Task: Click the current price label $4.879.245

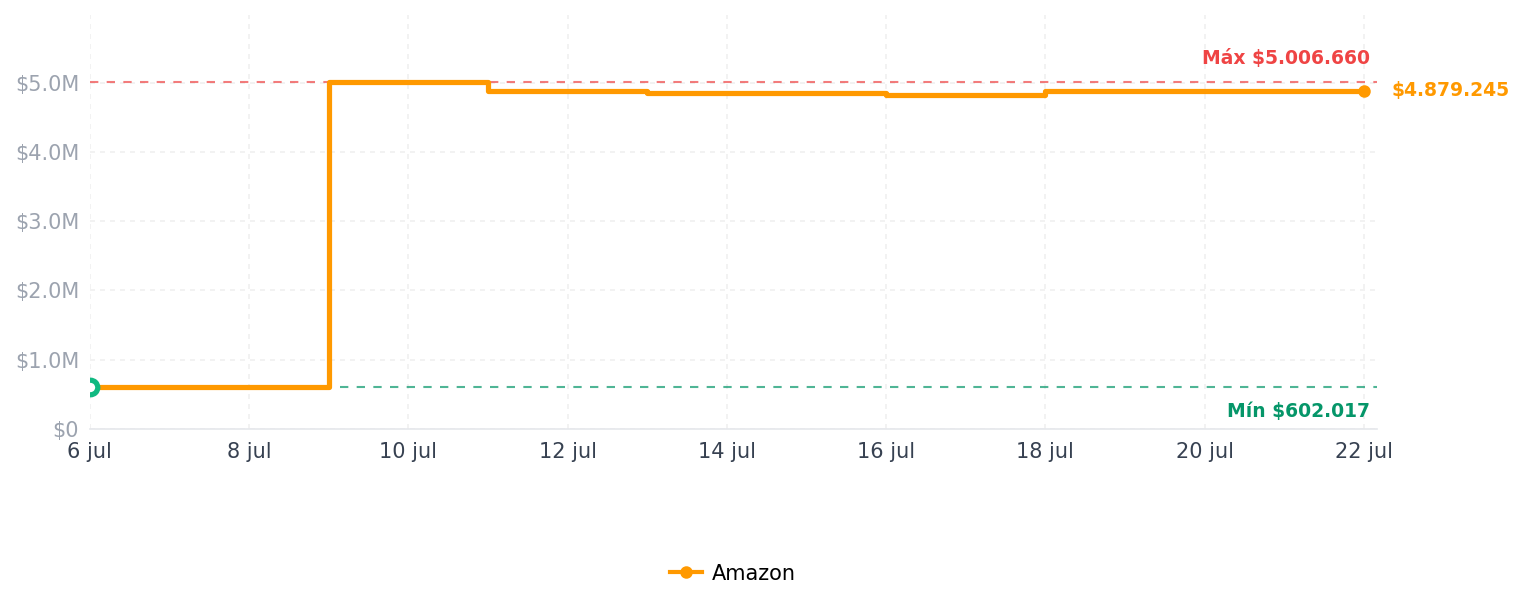Action: click(x=1450, y=90)
